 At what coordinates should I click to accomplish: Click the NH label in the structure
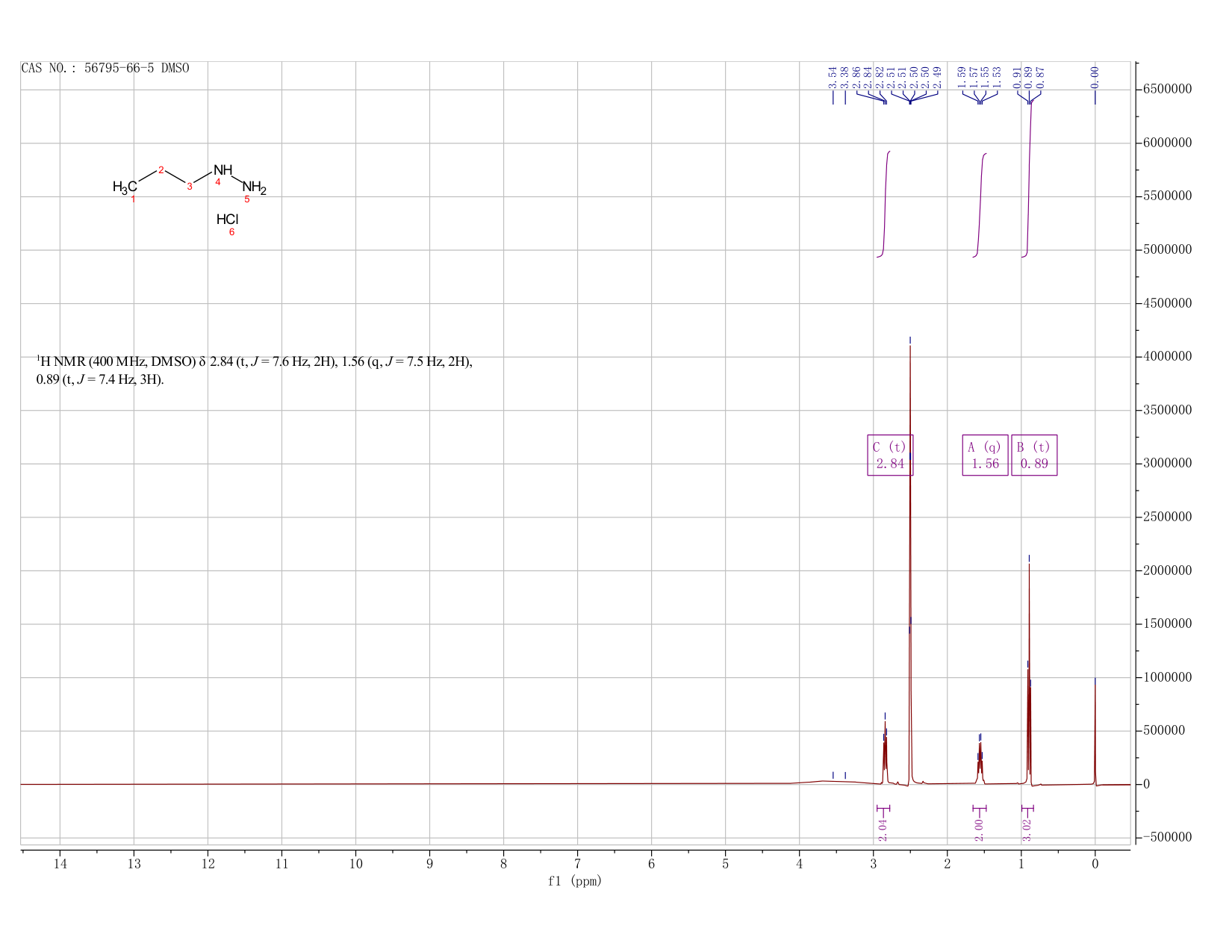(223, 170)
